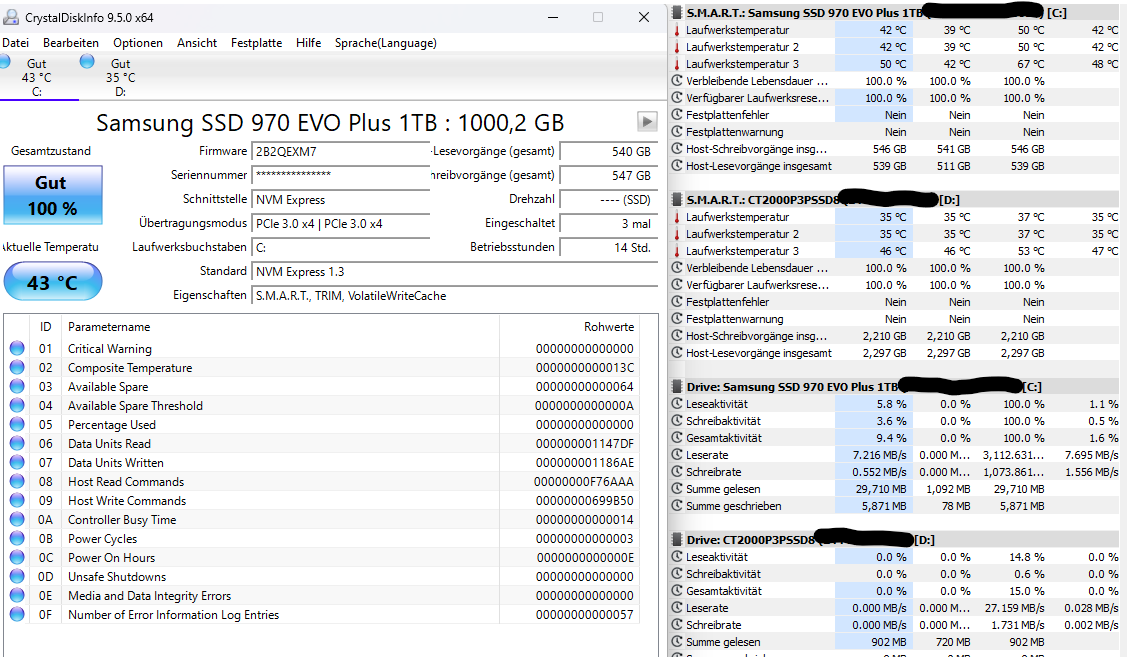Click Host-Schreibvorgänge value 2,210 GB current column
Viewport: 1127px width, 657px height.
pos(885,336)
